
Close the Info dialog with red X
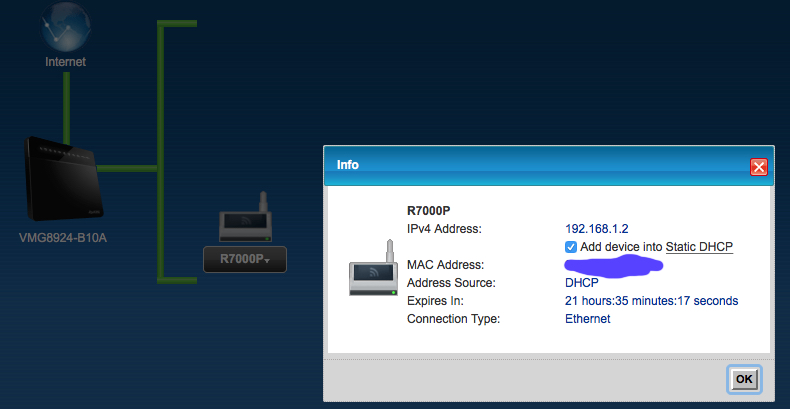click(x=758, y=167)
